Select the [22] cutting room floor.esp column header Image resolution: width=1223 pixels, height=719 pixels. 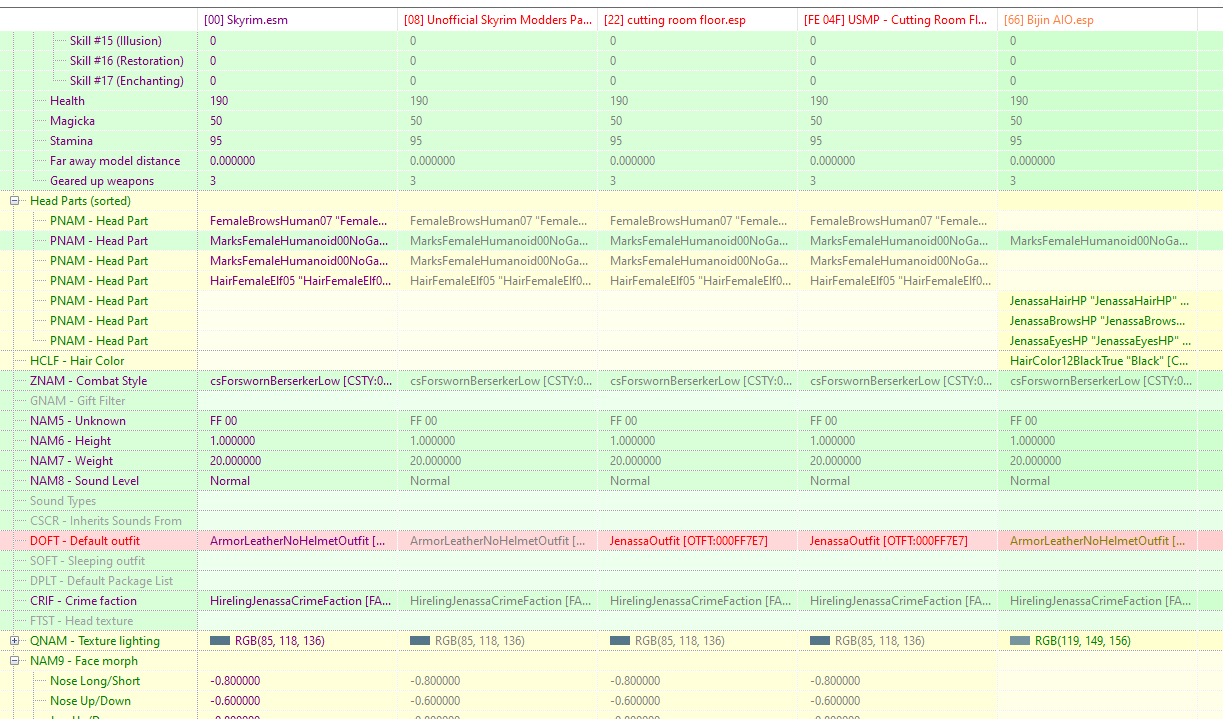(x=698, y=20)
